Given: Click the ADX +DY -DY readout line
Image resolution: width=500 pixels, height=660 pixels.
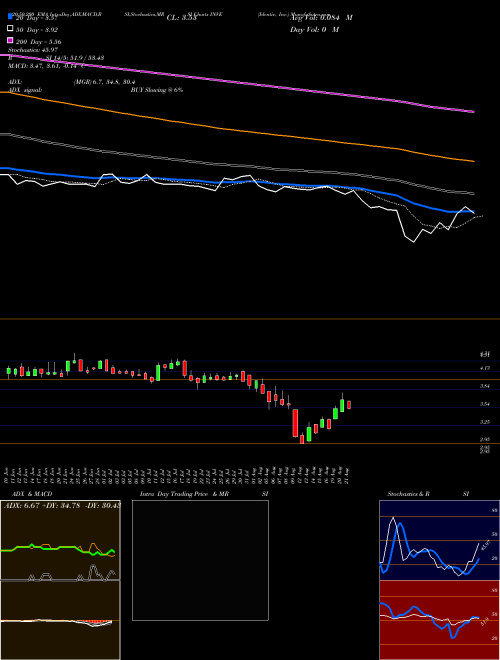Looking at the screenshot, I should coord(62,505).
